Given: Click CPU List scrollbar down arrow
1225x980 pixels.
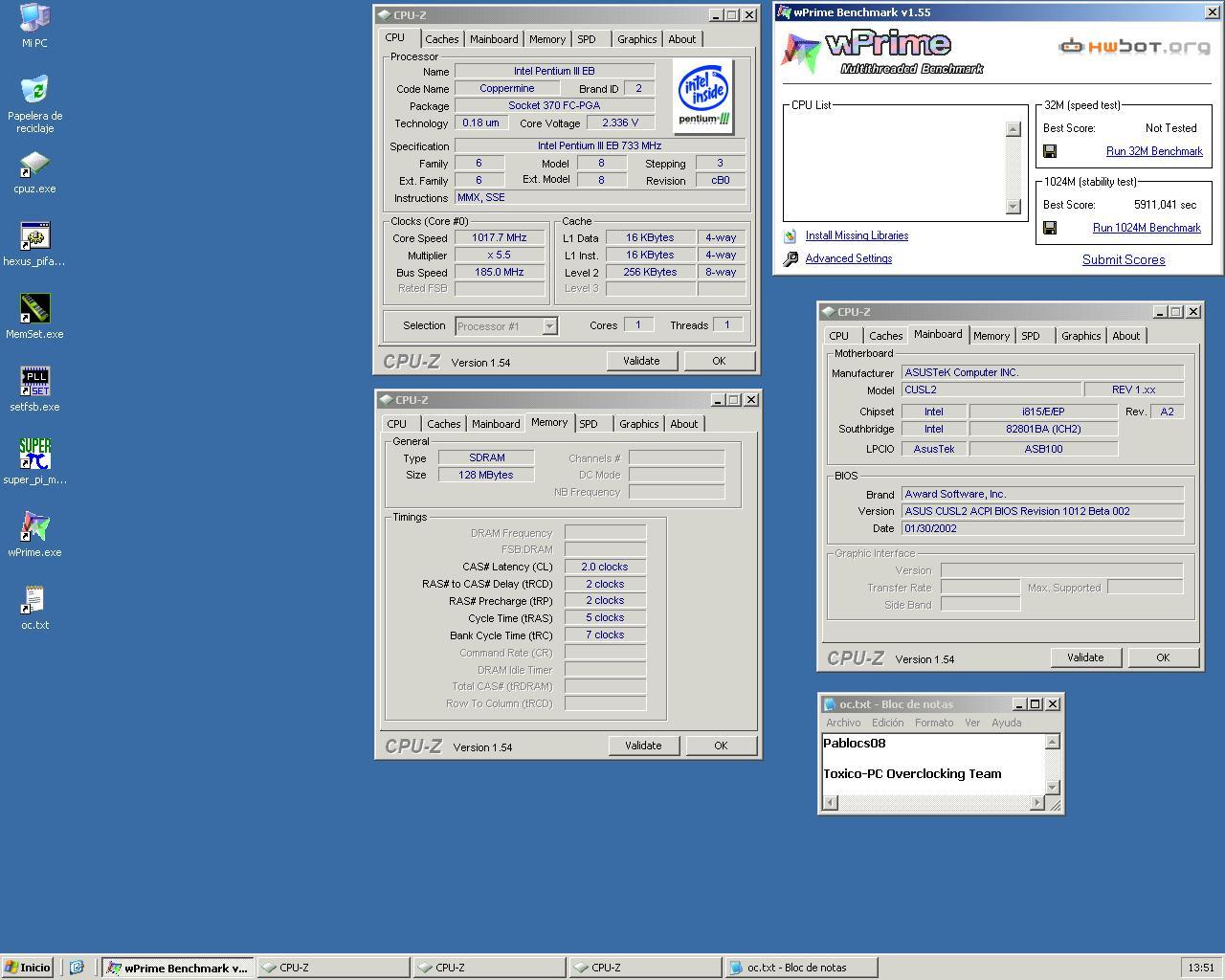Looking at the screenshot, I should pyautogui.click(x=1013, y=206).
